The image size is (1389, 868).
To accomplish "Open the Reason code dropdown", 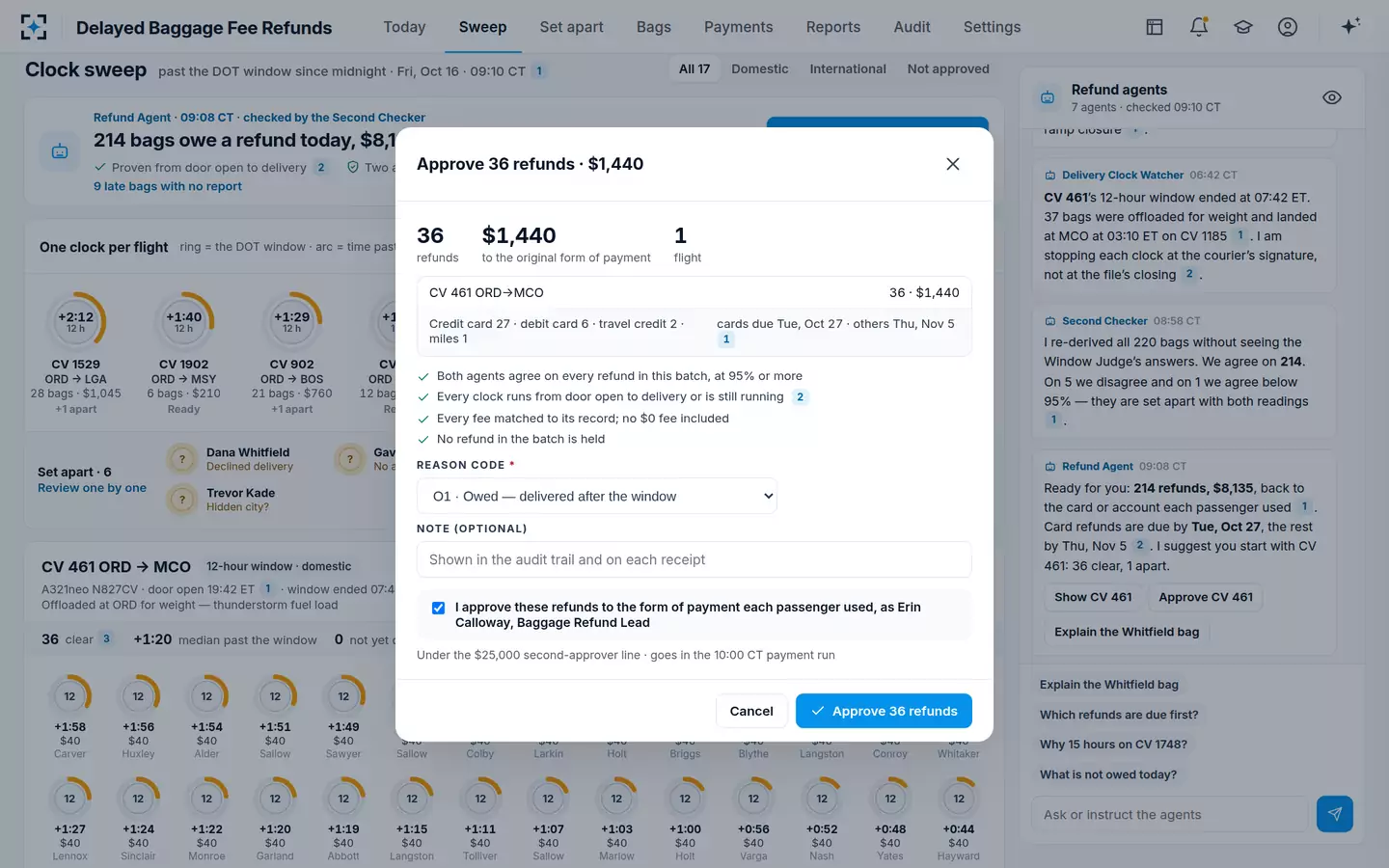I will (x=597, y=496).
